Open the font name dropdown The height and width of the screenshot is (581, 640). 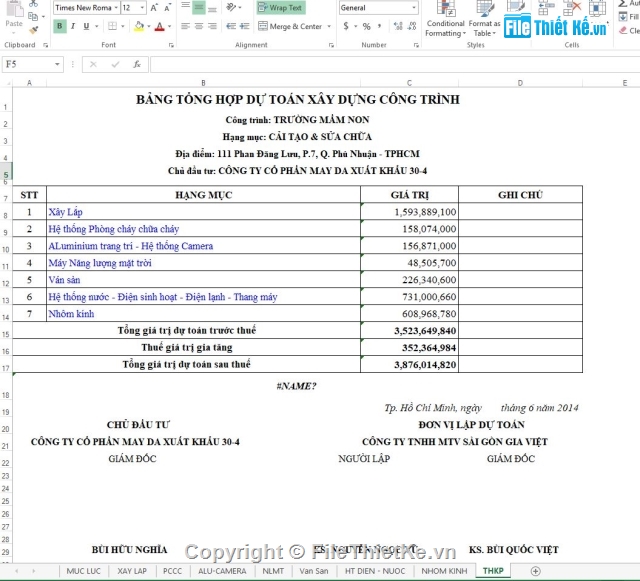(x=116, y=7)
